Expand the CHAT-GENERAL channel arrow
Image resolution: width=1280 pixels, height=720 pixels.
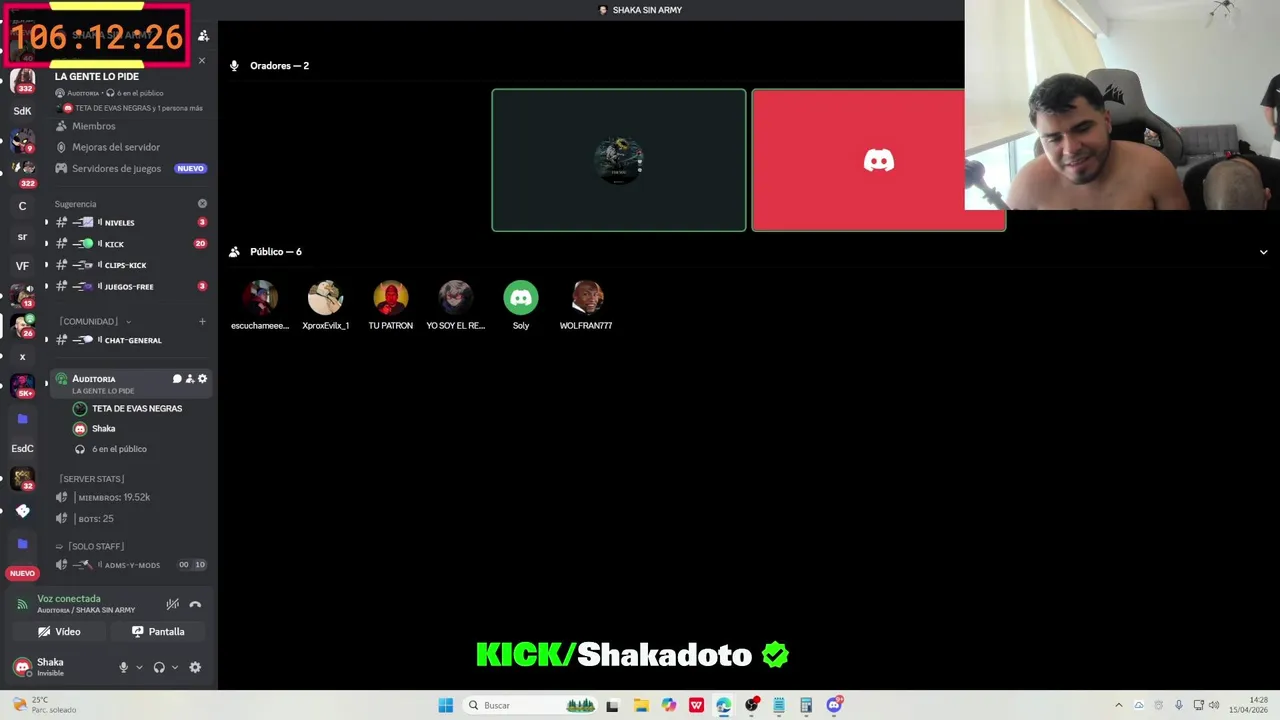point(46,340)
